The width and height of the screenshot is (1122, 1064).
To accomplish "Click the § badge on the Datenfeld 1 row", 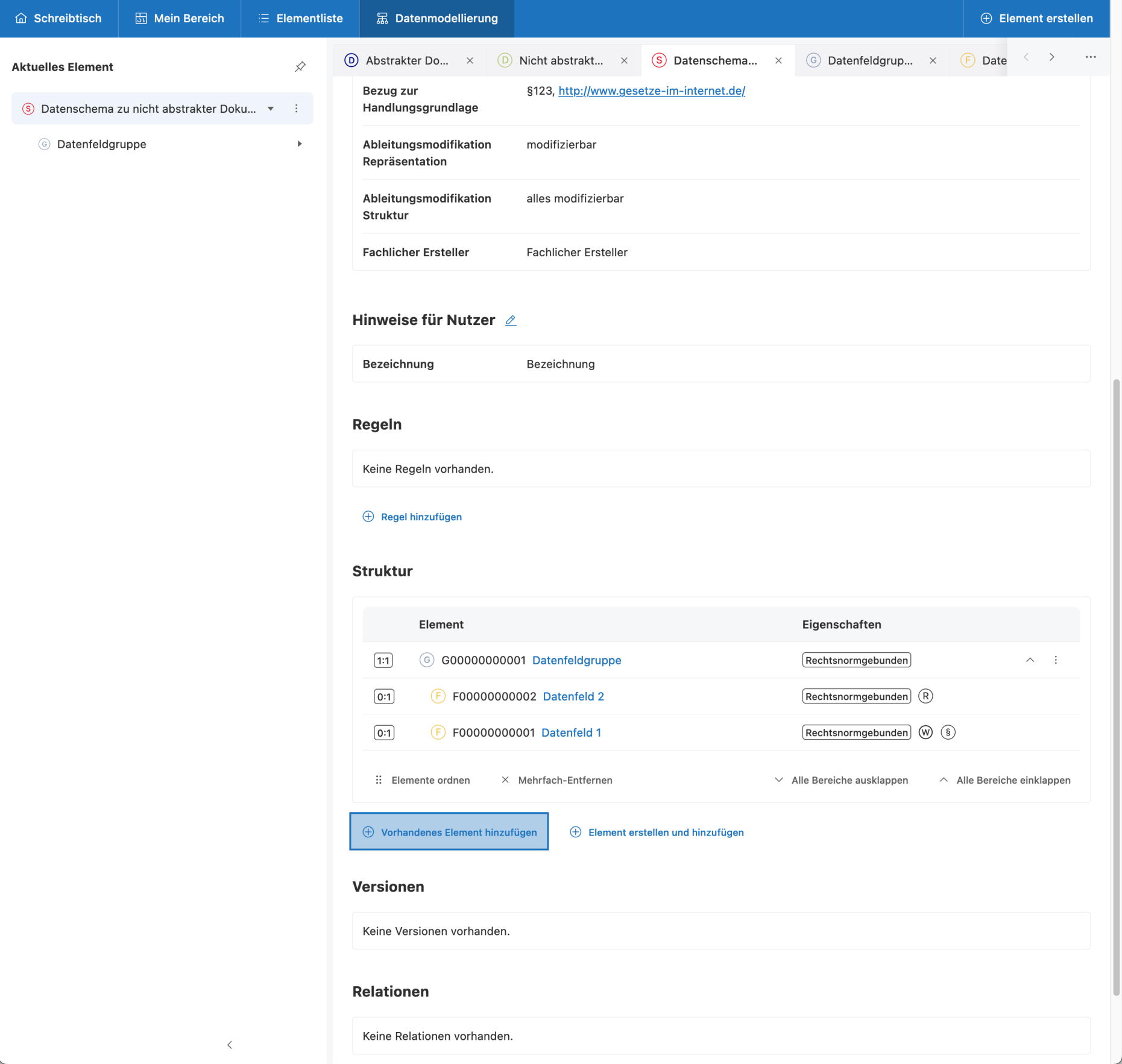I will point(948,732).
